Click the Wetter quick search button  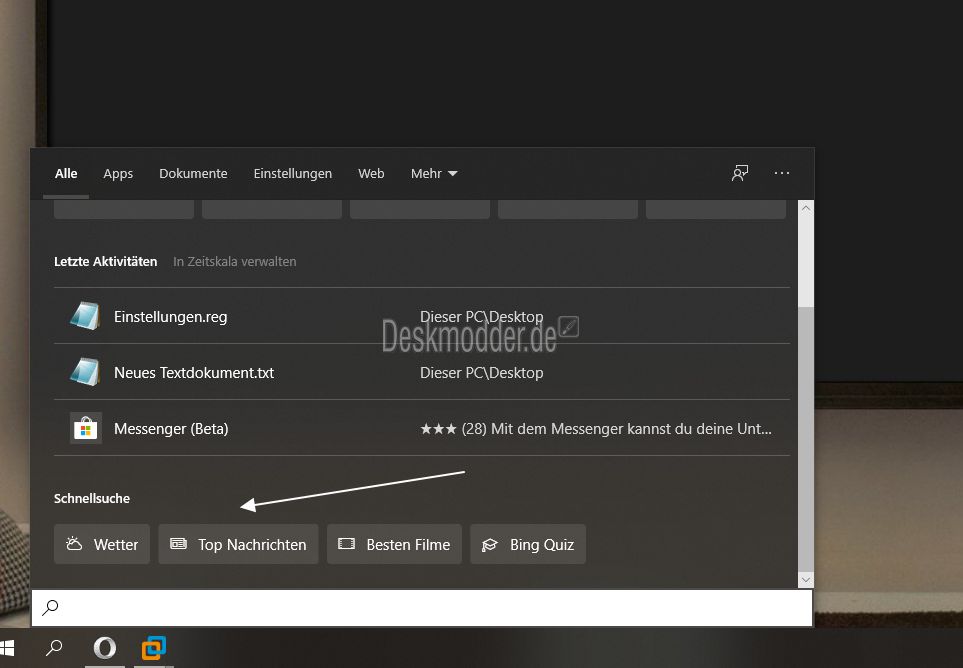click(x=102, y=544)
